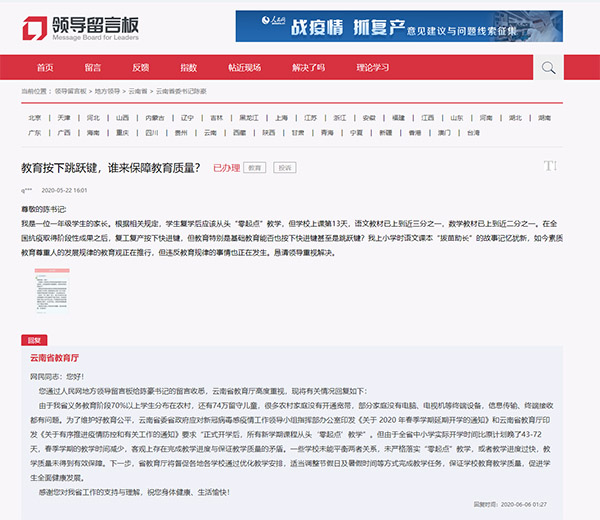Select the 广东 region link

[x=34, y=133]
